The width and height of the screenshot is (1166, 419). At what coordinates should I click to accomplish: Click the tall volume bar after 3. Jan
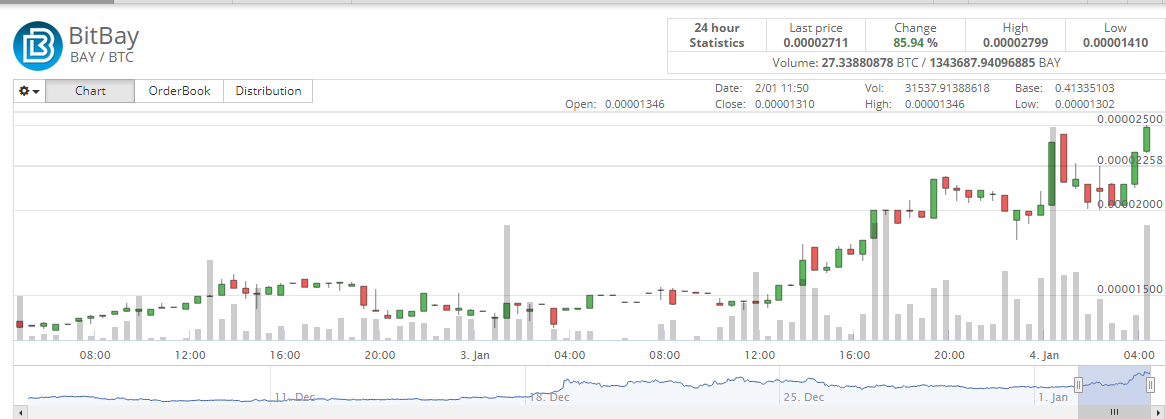(x=507, y=283)
